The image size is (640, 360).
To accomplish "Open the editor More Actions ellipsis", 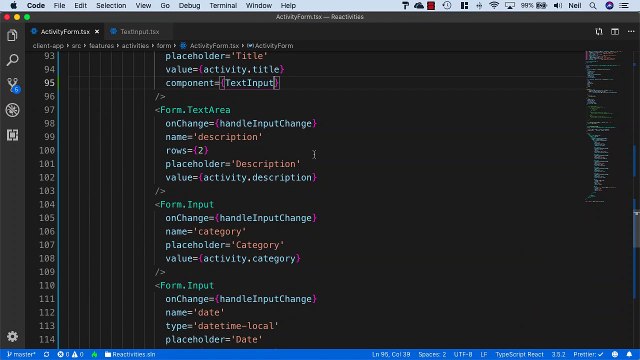I will [x=631, y=31].
